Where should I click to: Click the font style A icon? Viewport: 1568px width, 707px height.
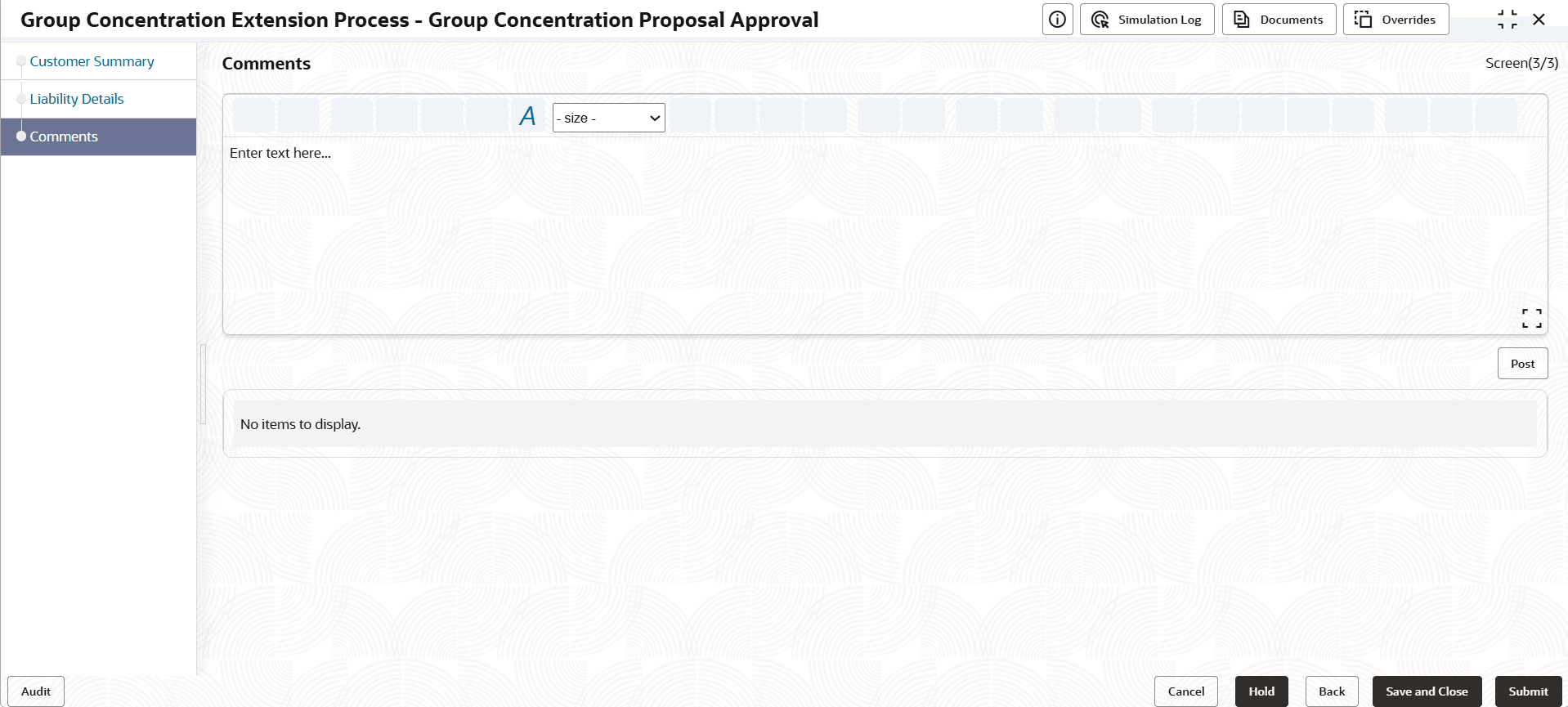pos(527,117)
